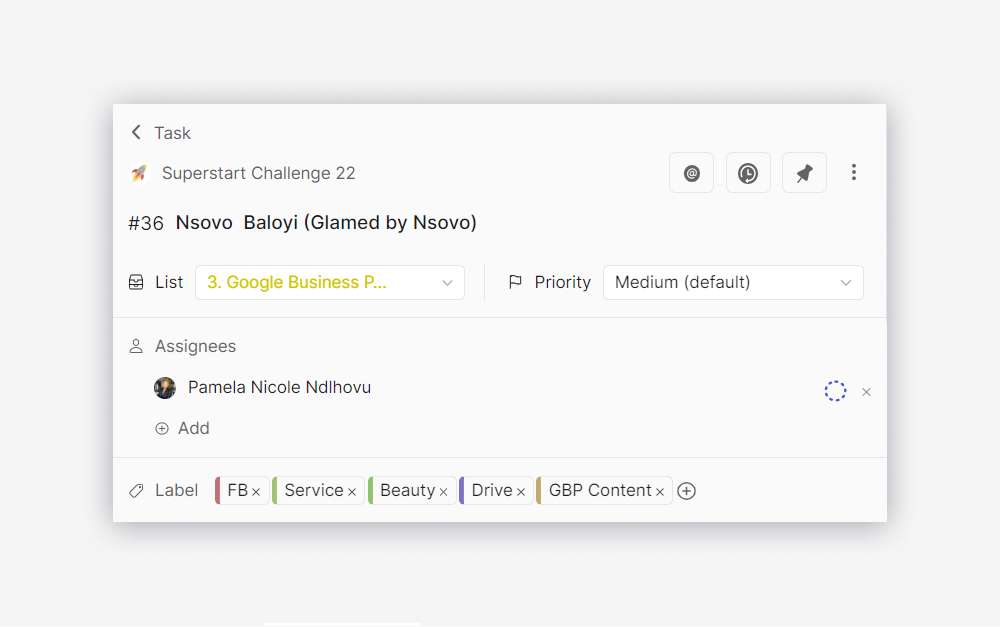This screenshot has height=627, width=1000.
Task: Click the rocket icon beside Superstart Challenge 22
Action: coord(139,173)
